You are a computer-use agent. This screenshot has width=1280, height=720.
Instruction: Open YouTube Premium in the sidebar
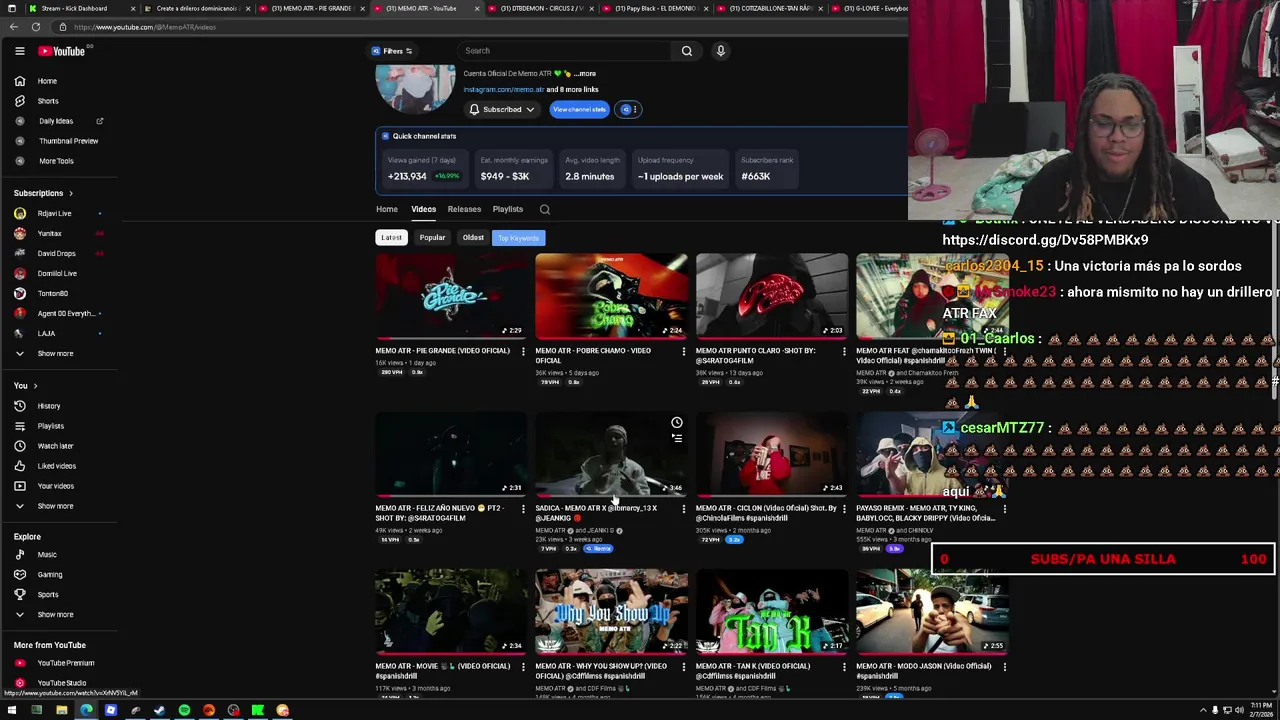coord(58,663)
